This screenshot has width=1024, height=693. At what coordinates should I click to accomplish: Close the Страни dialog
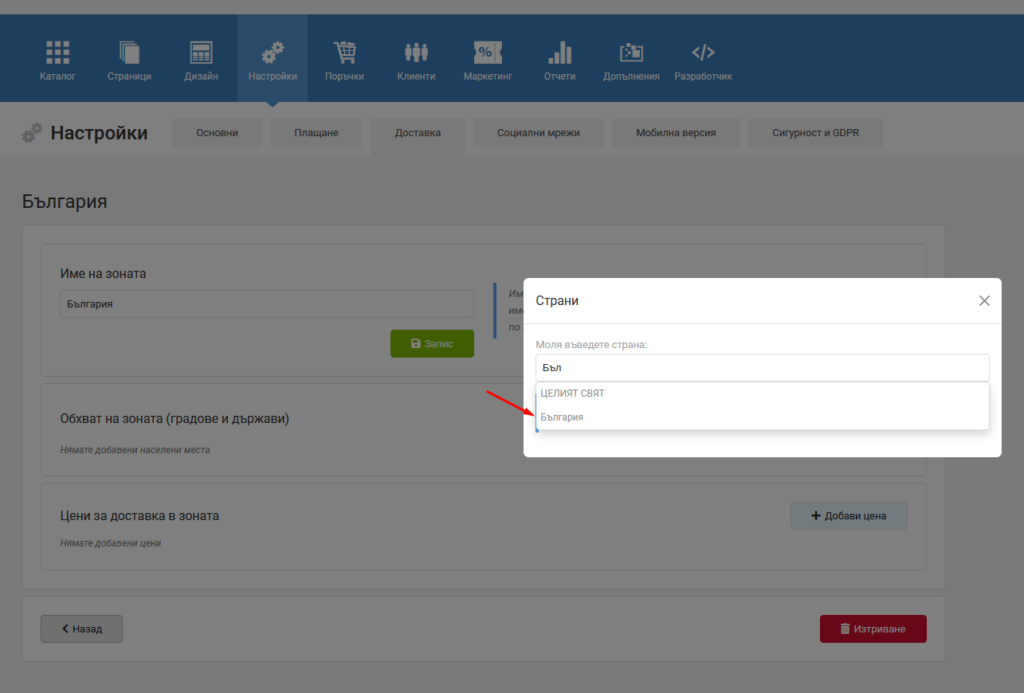(x=984, y=300)
